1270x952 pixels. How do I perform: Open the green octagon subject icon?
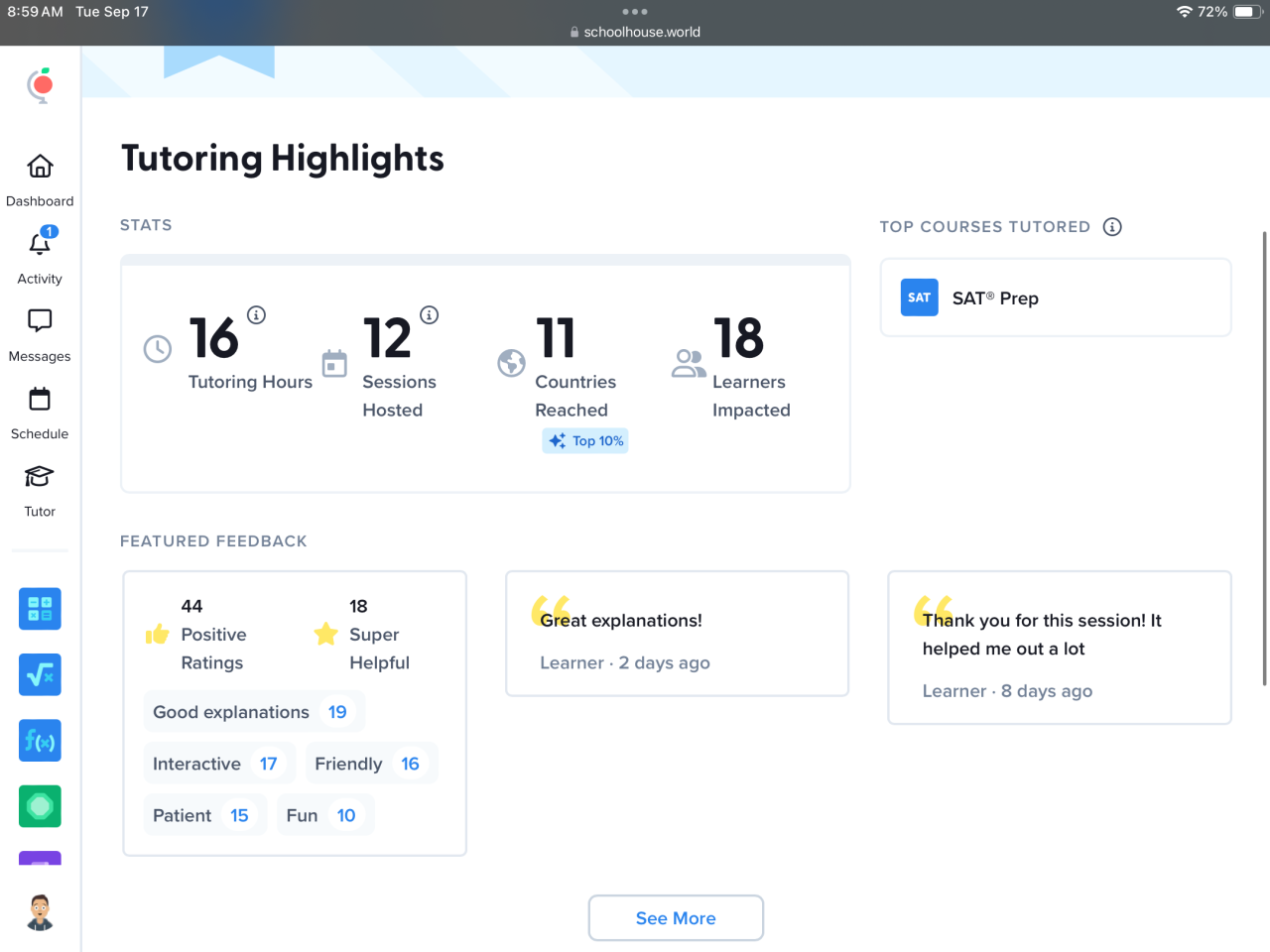(x=40, y=806)
